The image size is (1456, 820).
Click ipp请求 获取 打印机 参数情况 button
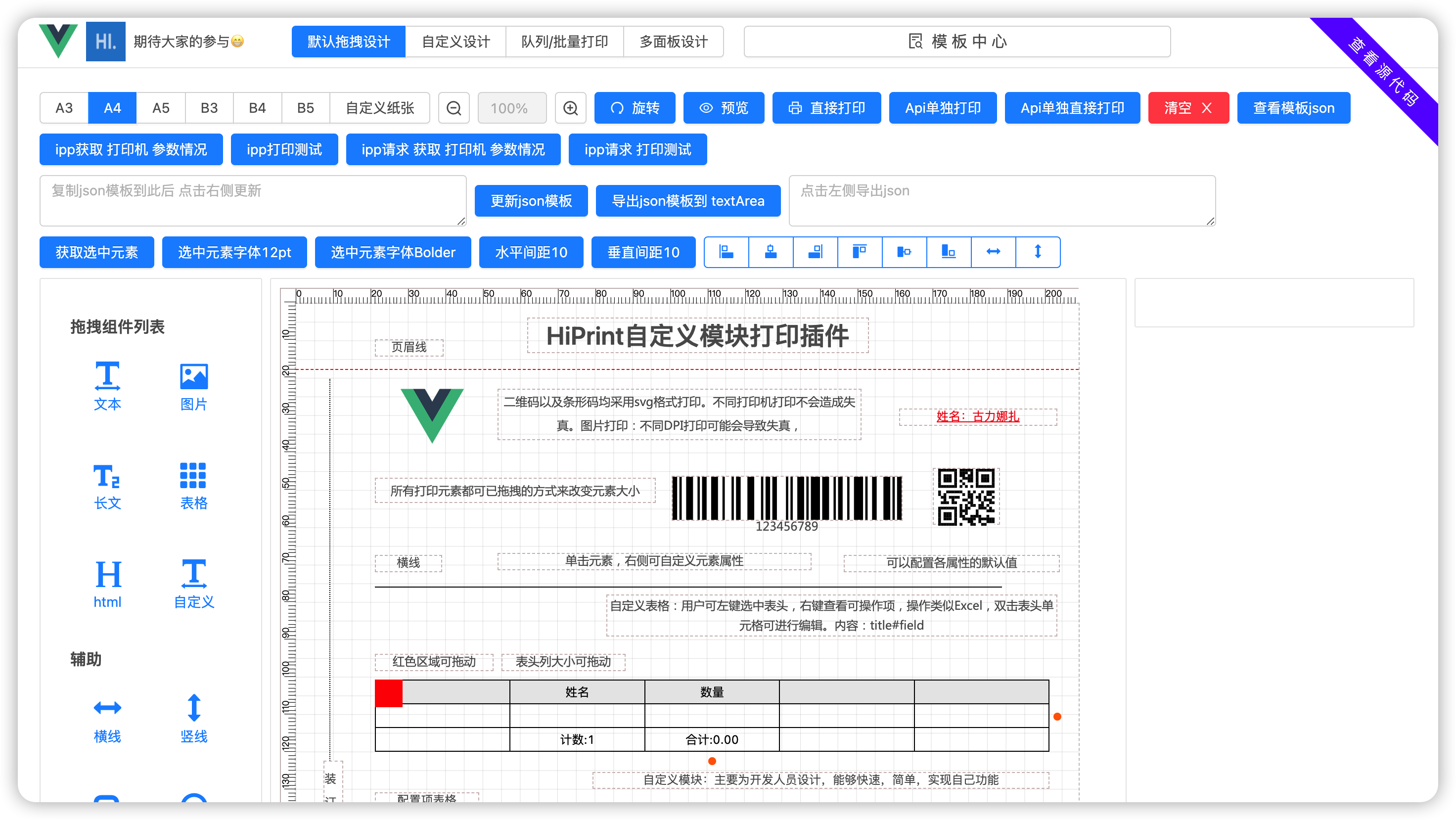(453, 149)
